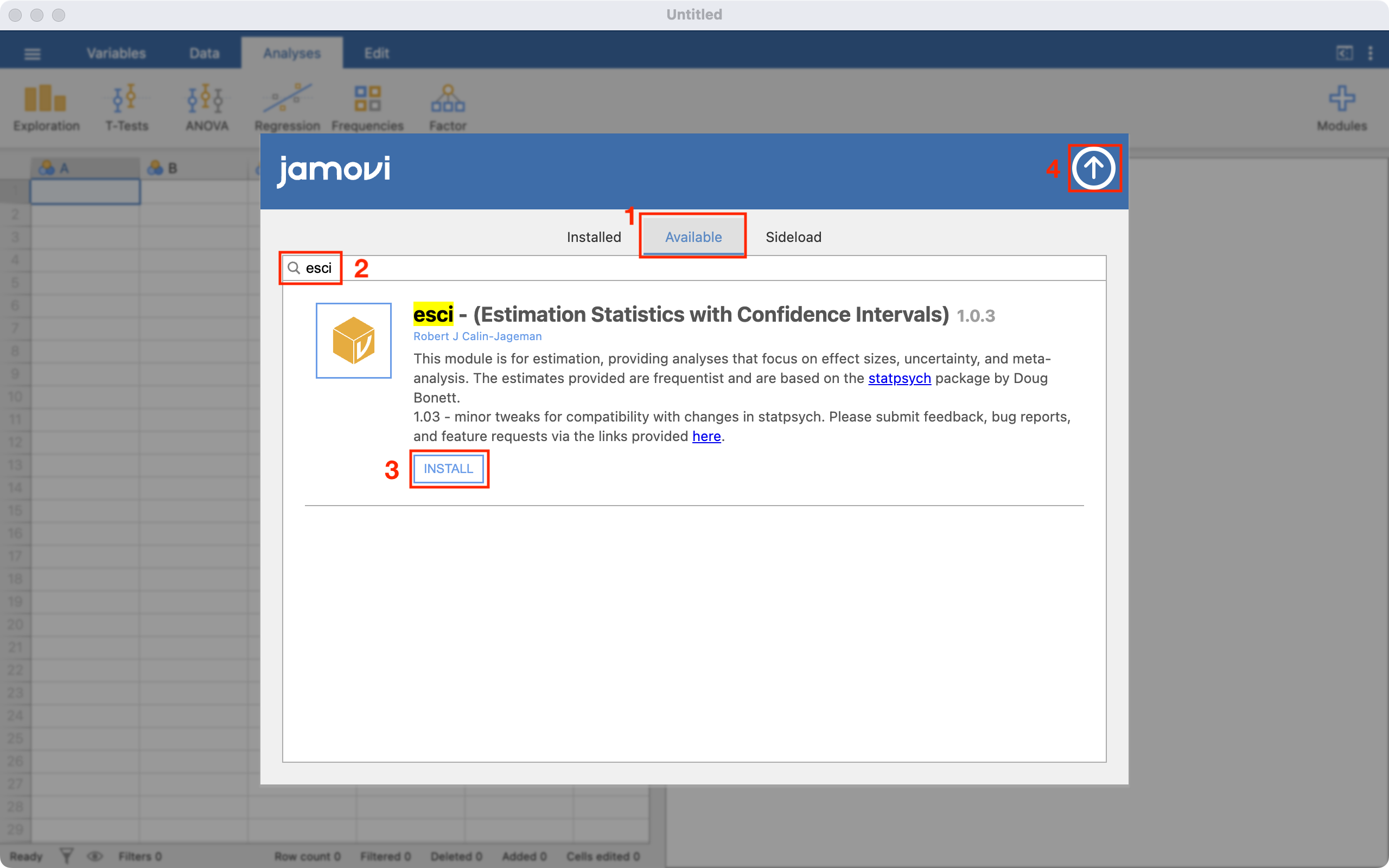Click the esci module cube thumbnail
The image size is (1389, 868).
pos(354,341)
